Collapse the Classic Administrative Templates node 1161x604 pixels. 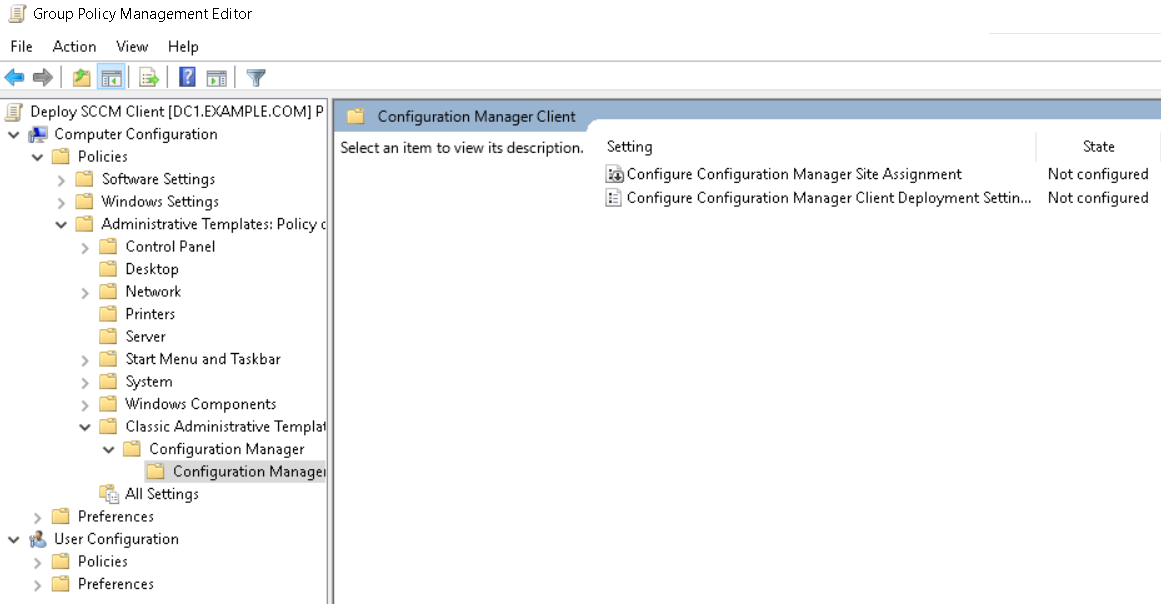(x=86, y=427)
